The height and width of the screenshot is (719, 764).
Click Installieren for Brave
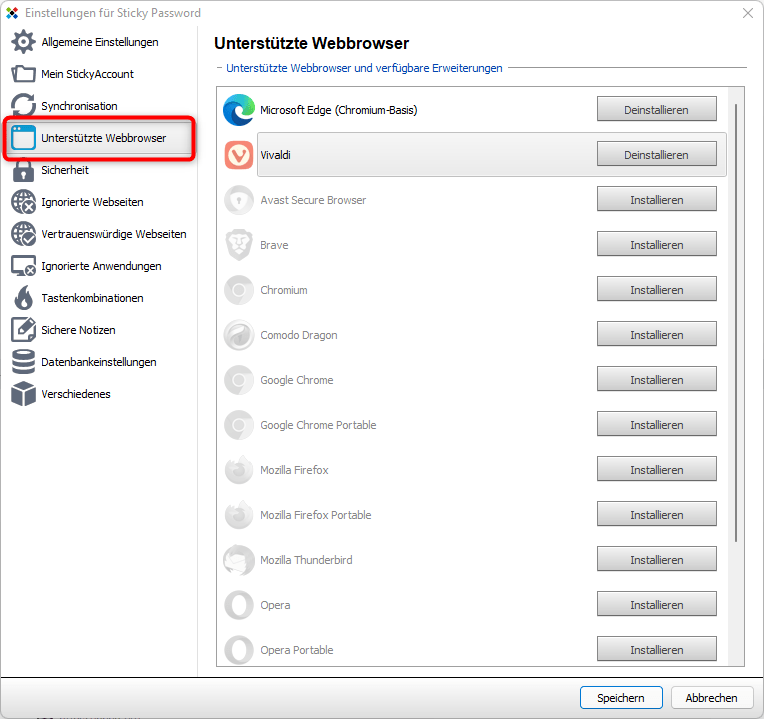point(656,245)
